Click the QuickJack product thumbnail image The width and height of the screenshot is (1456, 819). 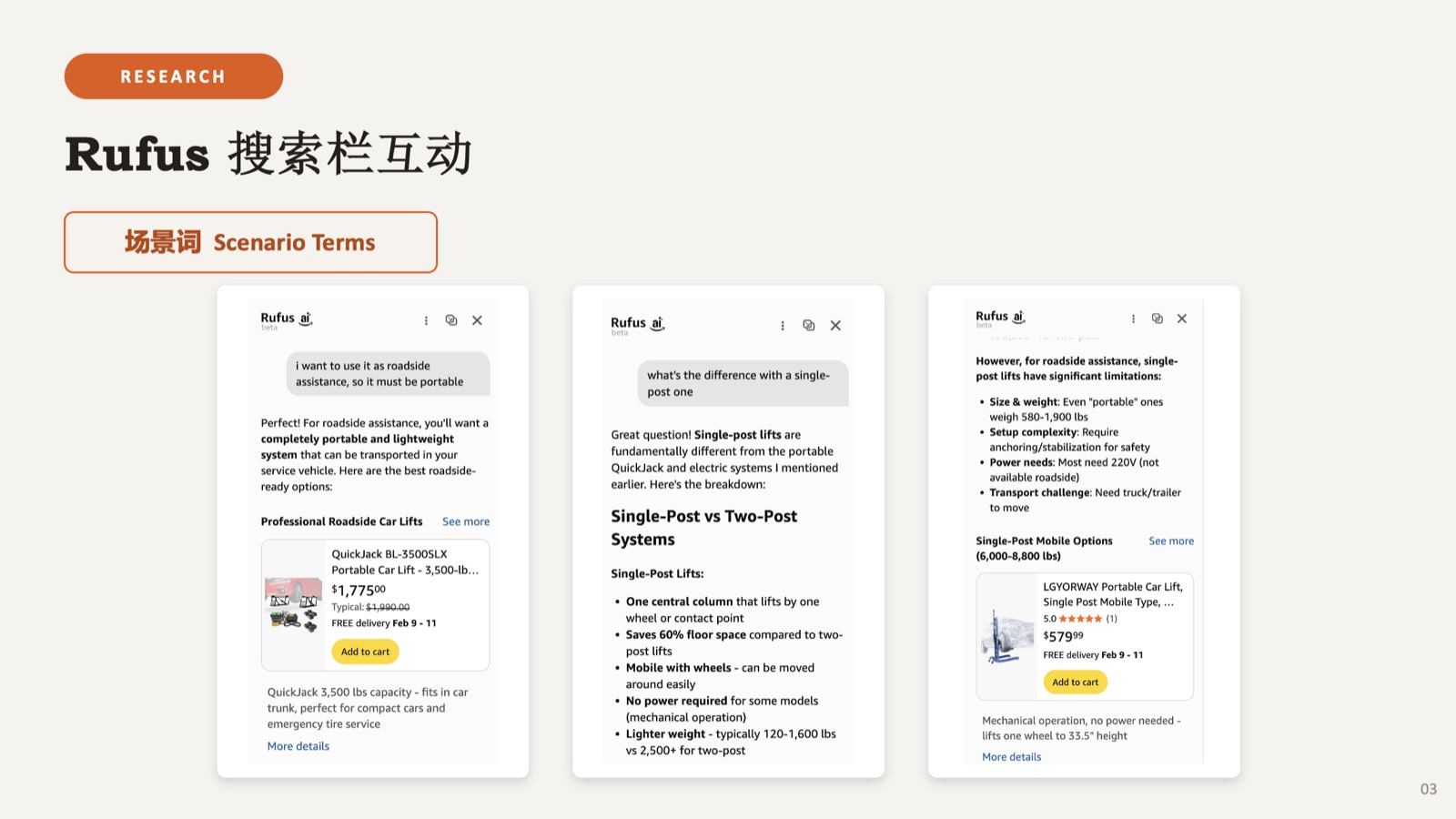coord(293,605)
